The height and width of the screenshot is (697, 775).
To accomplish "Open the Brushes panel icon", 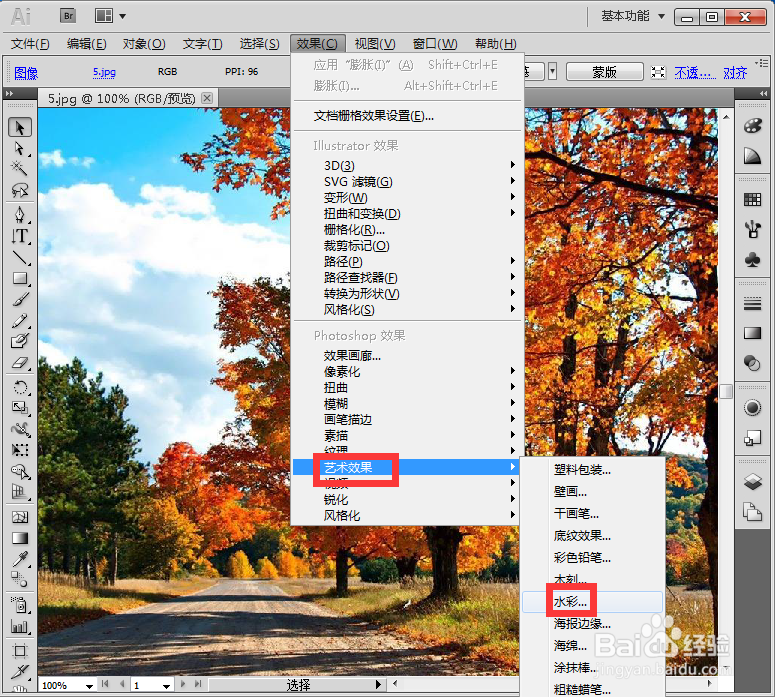I will 752,229.
